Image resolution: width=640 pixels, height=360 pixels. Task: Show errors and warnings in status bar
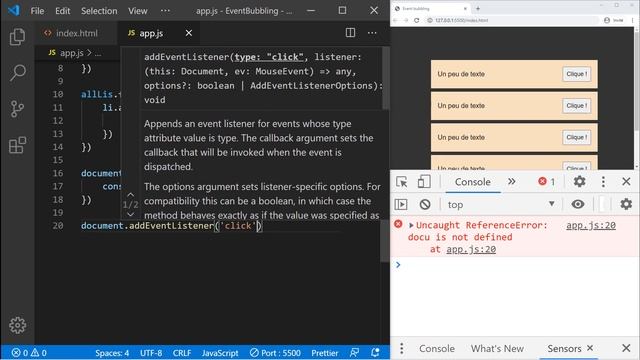pos(29,353)
